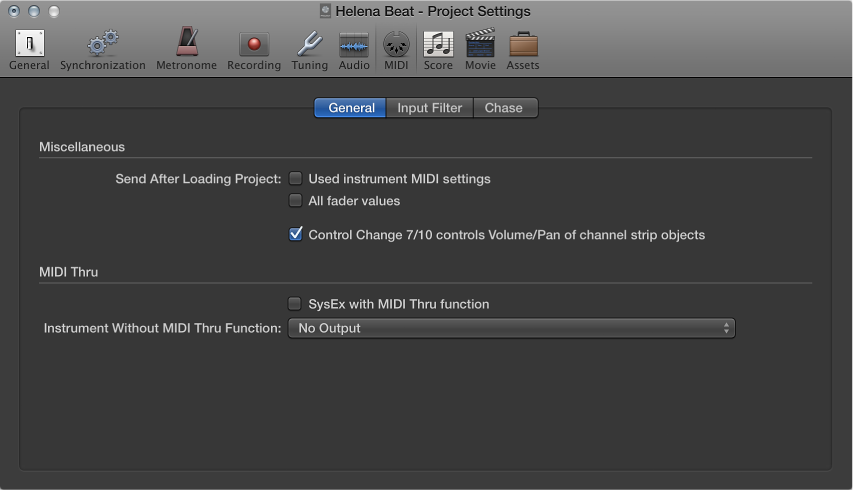
Task: Uncheck Control Change 7/10 controls Volume/Pan
Action: coord(295,234)
